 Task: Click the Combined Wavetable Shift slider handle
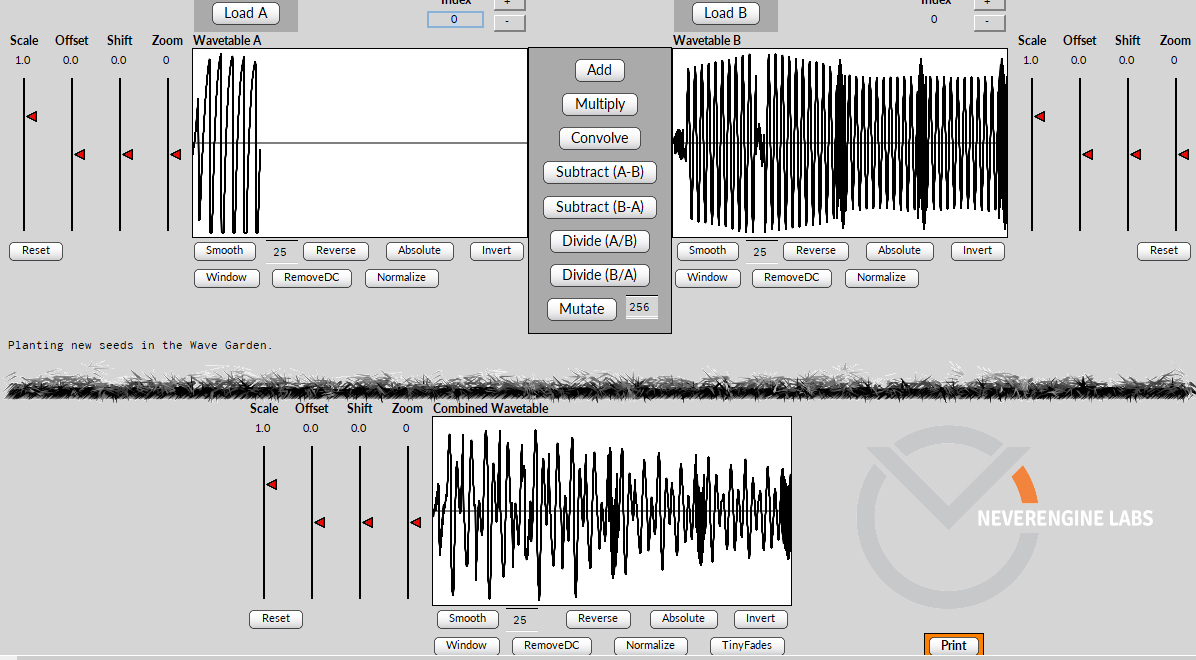(x=368, y=523)
